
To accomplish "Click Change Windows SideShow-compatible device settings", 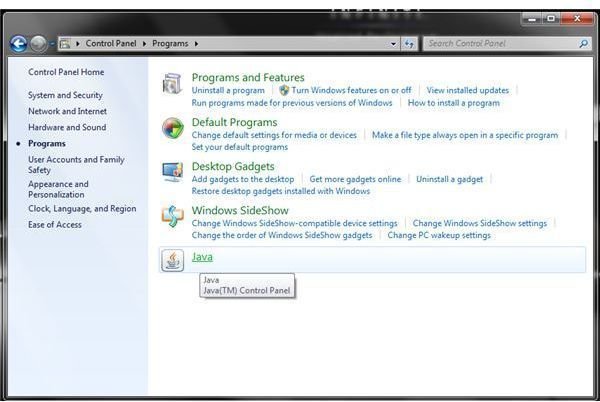I will (x=295, y=223).
